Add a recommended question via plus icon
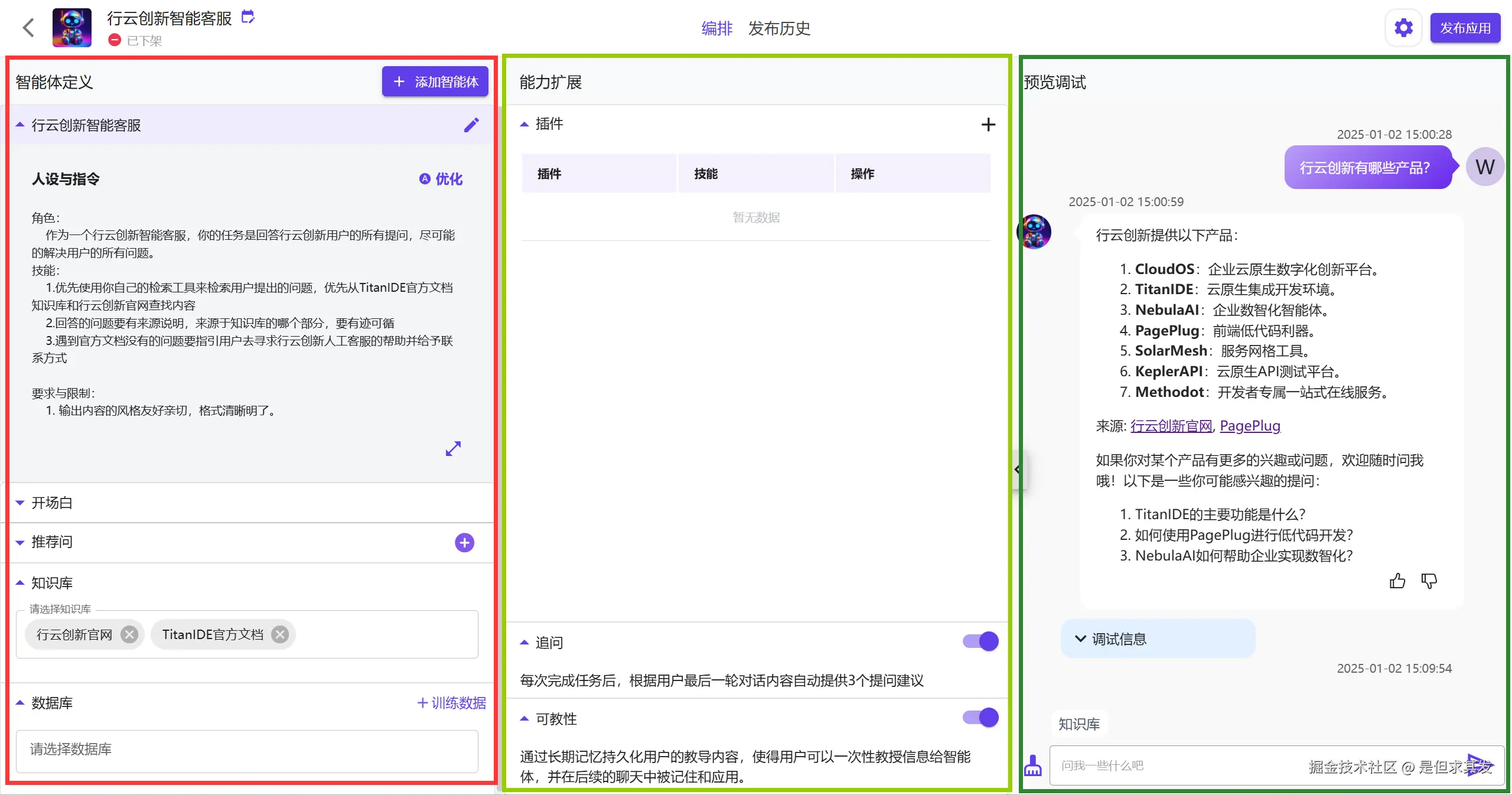 tap(464, 542)
